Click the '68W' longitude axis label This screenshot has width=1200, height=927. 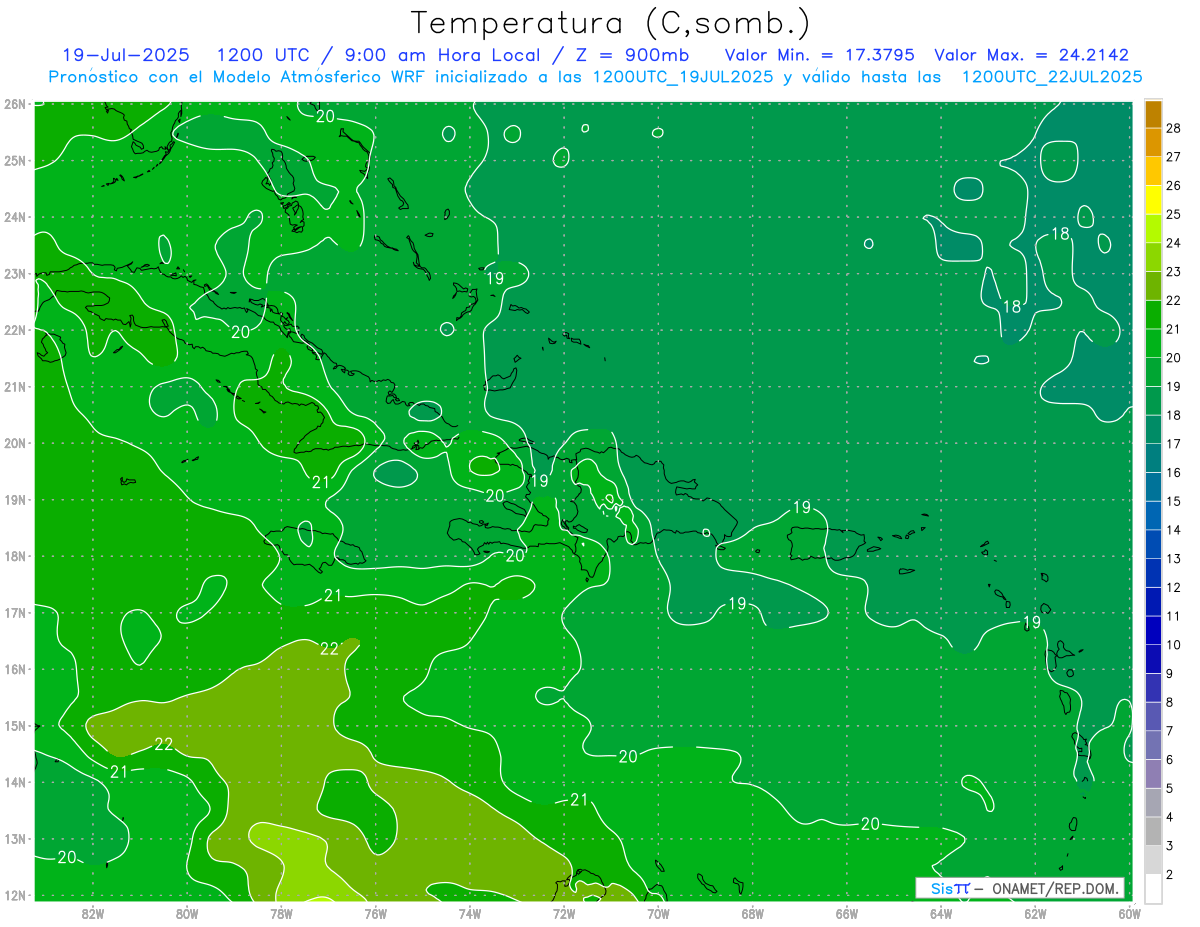[753, 913]
